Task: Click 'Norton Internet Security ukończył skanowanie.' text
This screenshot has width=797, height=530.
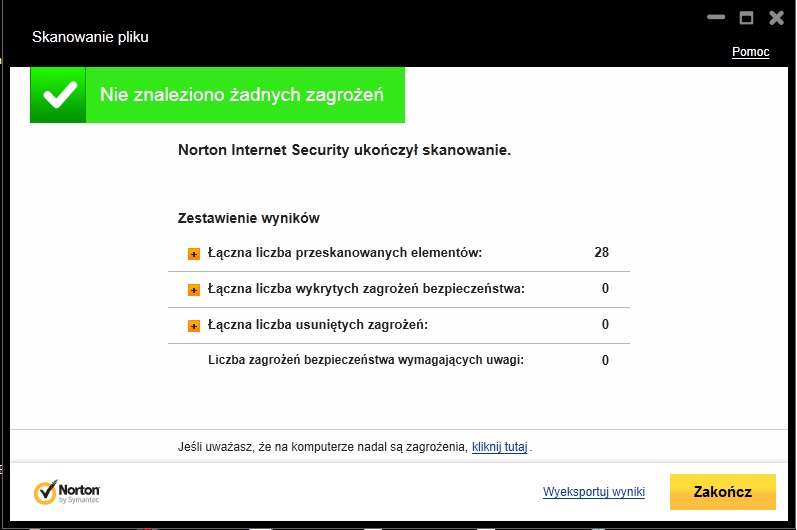Action: click(344, 150)
